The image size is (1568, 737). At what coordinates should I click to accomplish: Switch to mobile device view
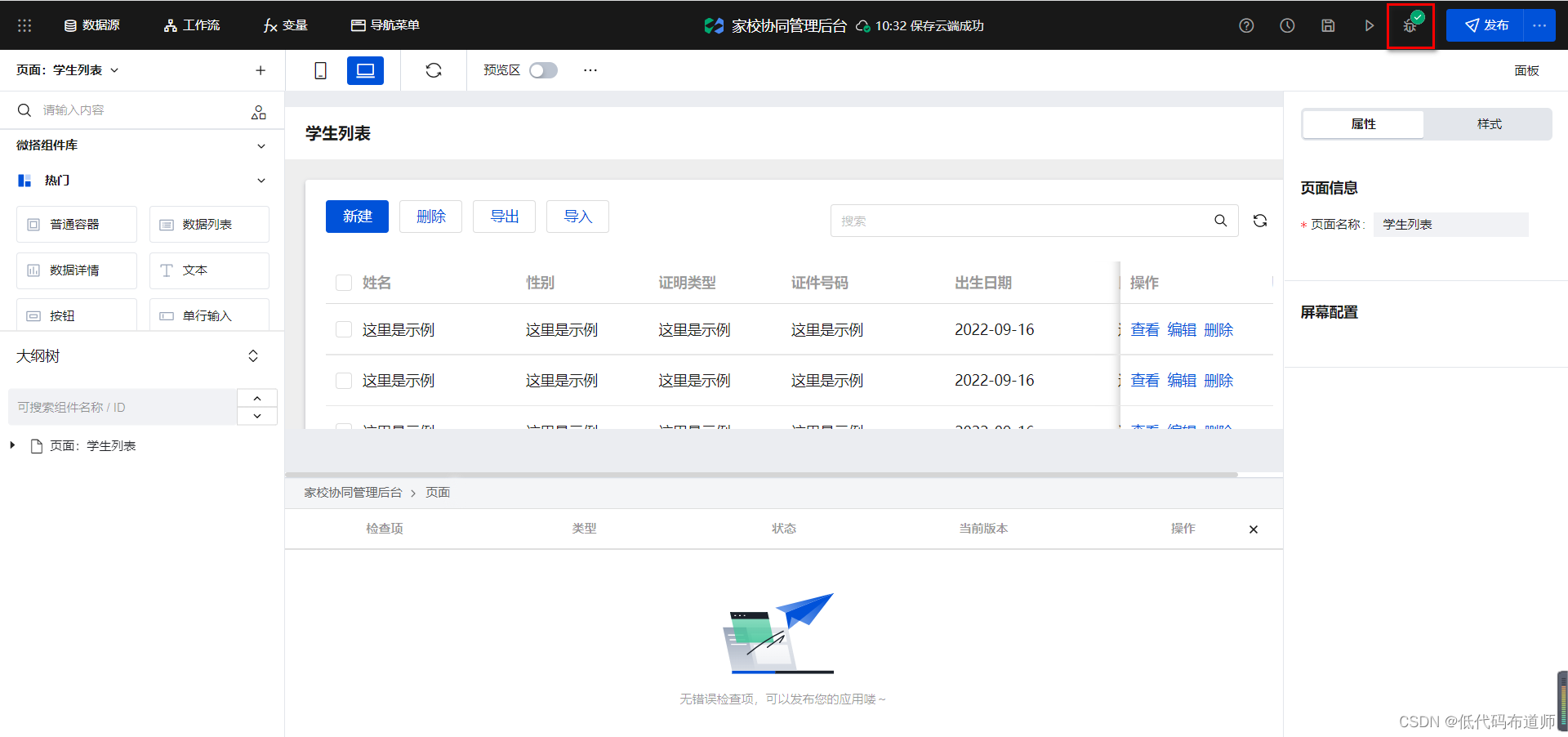(x=320, y=71)
